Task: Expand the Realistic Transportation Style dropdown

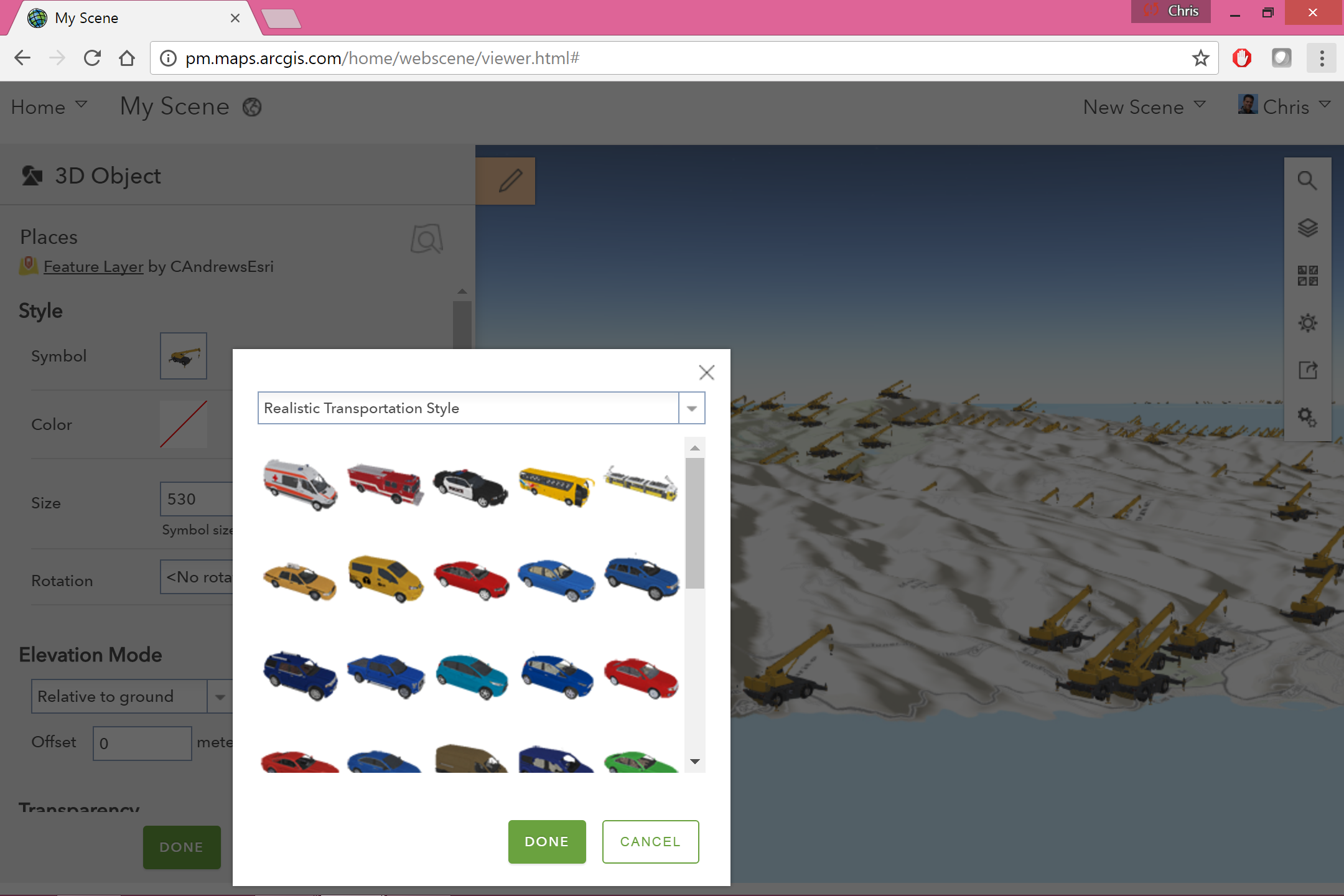Action: (x=691, y=409)
